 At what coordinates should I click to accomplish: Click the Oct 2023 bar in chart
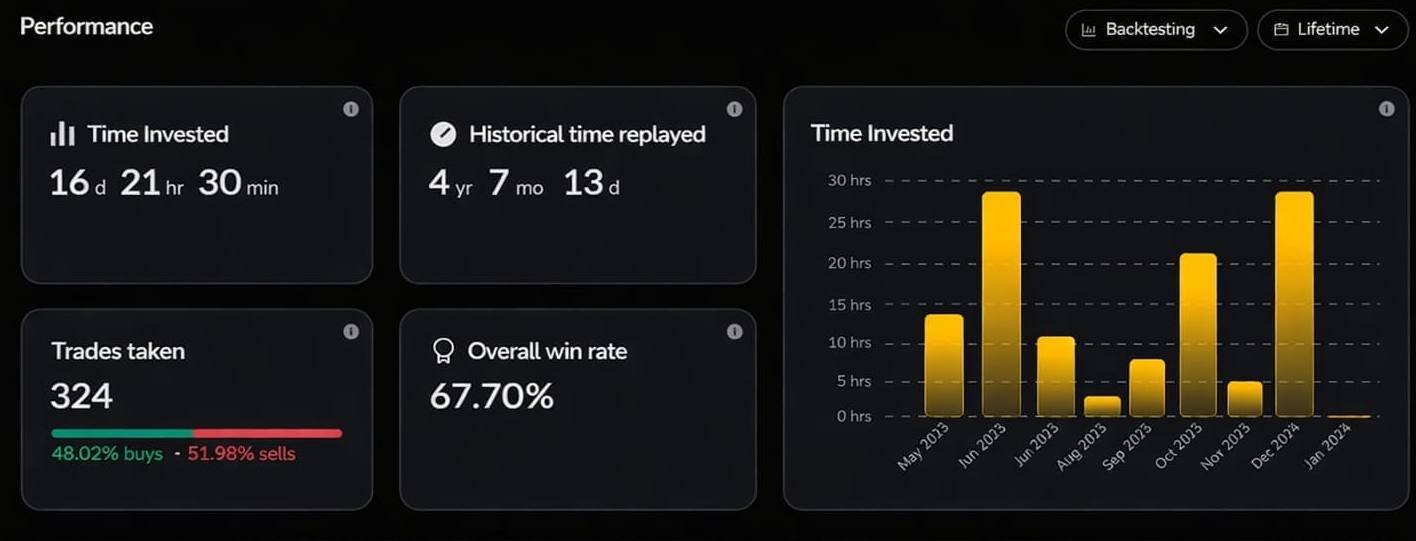[1198, 335]
